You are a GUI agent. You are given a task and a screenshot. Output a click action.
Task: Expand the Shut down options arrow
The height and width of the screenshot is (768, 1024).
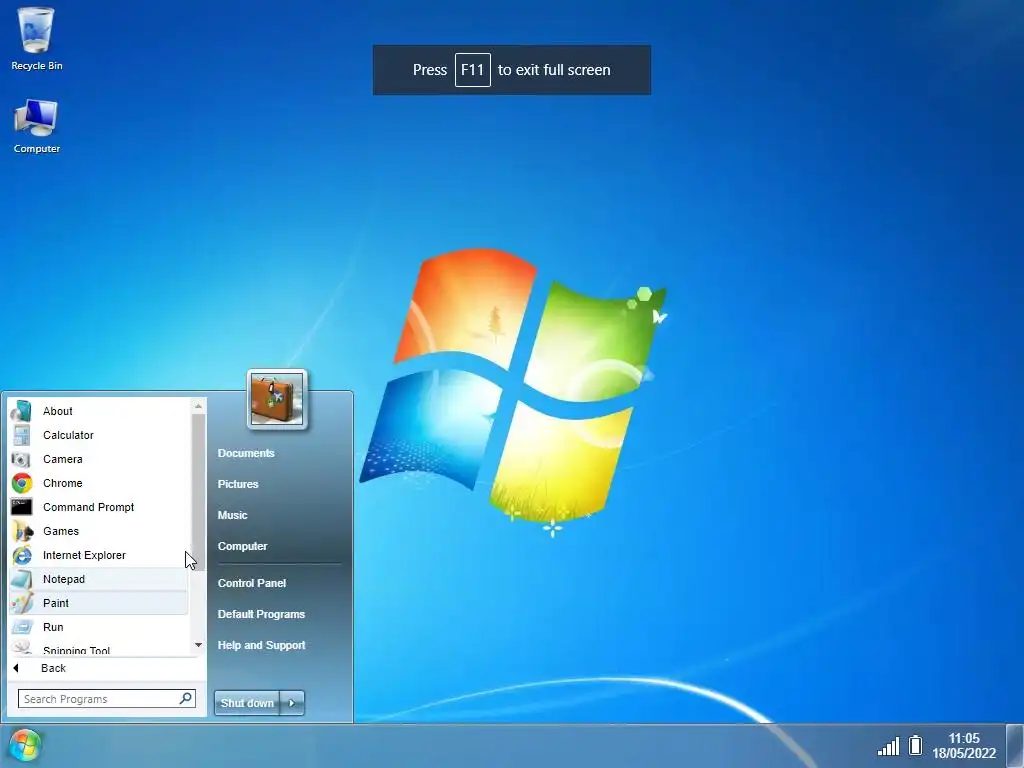click(292, 703)
